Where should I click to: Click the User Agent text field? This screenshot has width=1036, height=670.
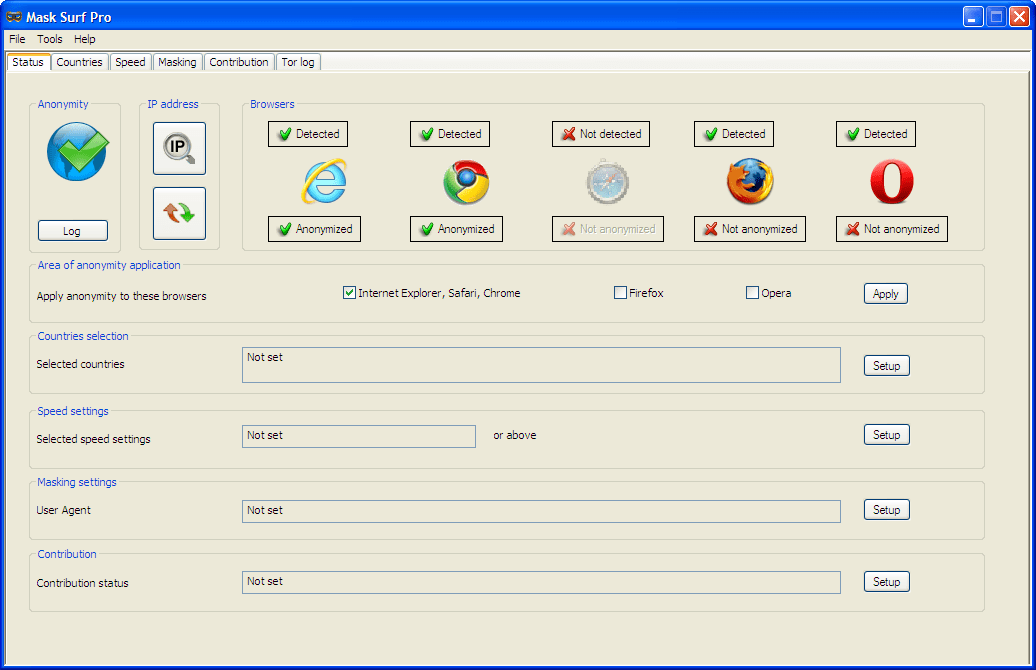click(540, 510)
